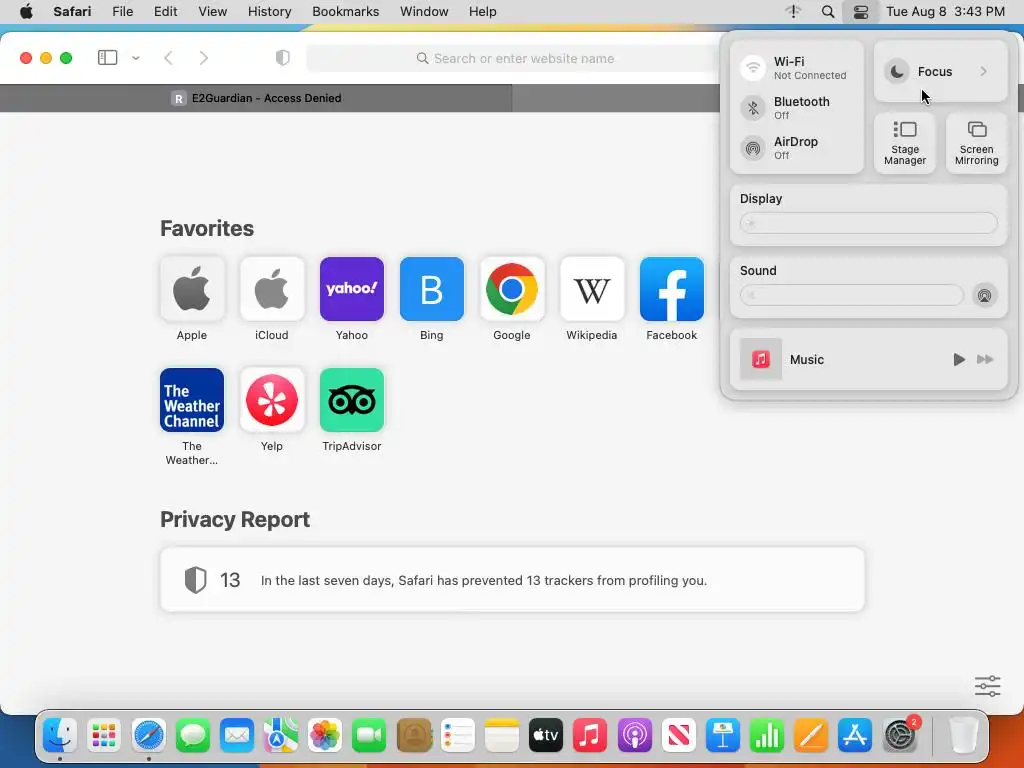Open the Music app artwork tile
This screenshot has height=768, width=1024.
click(761, 359)
